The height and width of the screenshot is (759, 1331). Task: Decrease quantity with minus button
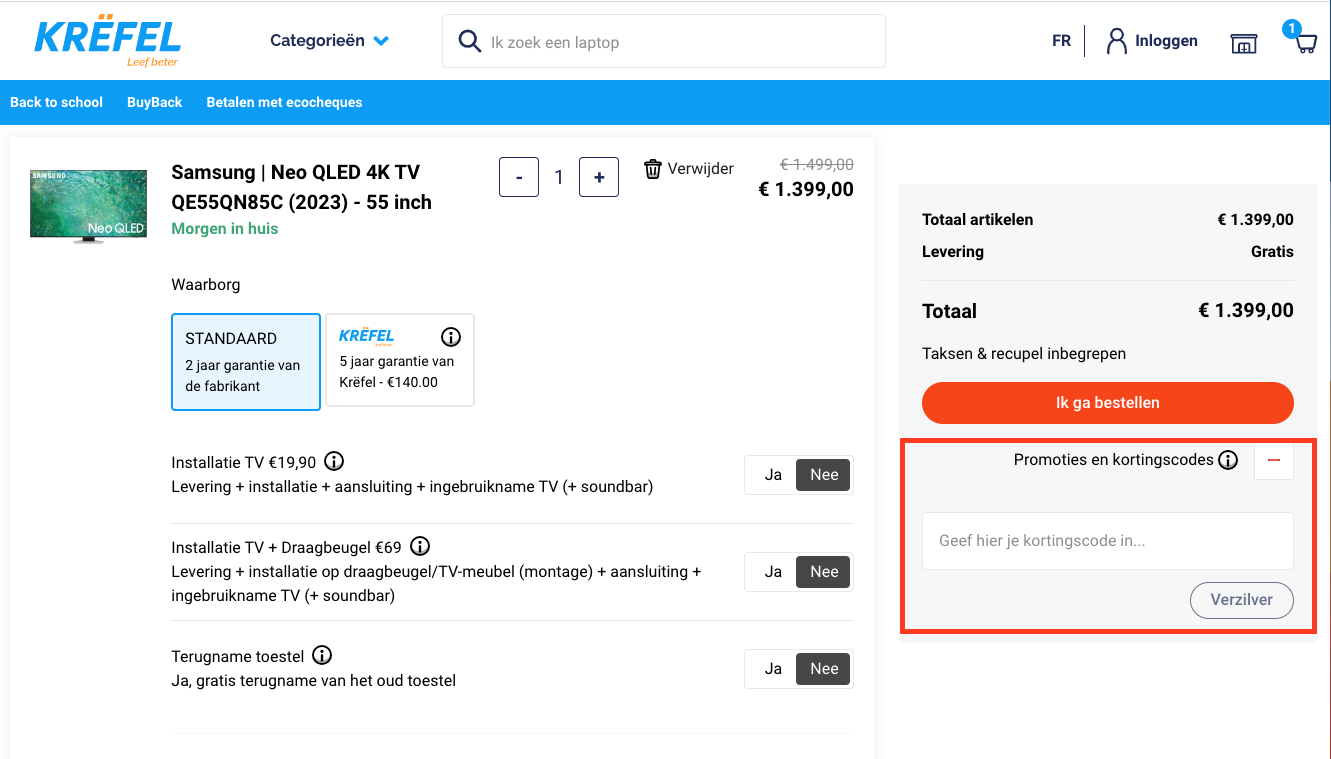pos(519,177)
